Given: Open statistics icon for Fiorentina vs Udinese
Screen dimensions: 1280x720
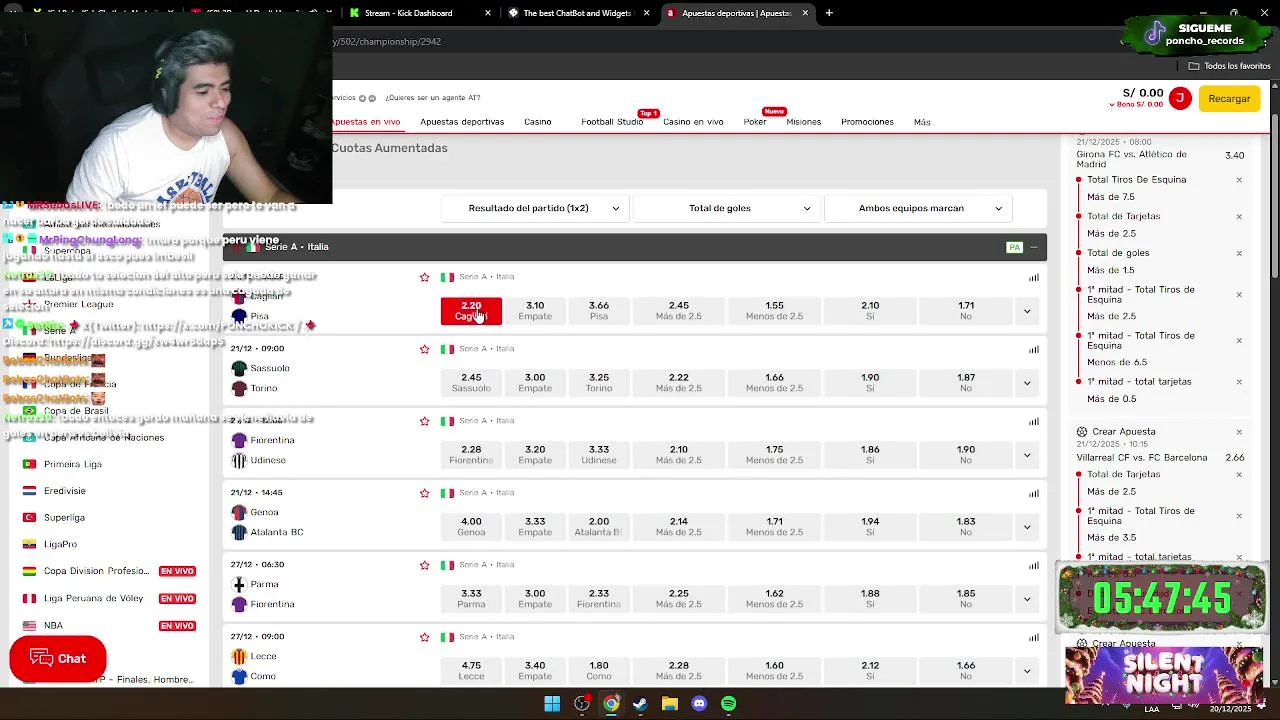Looking at the screenshot, I should click(x=1034, y=421).
